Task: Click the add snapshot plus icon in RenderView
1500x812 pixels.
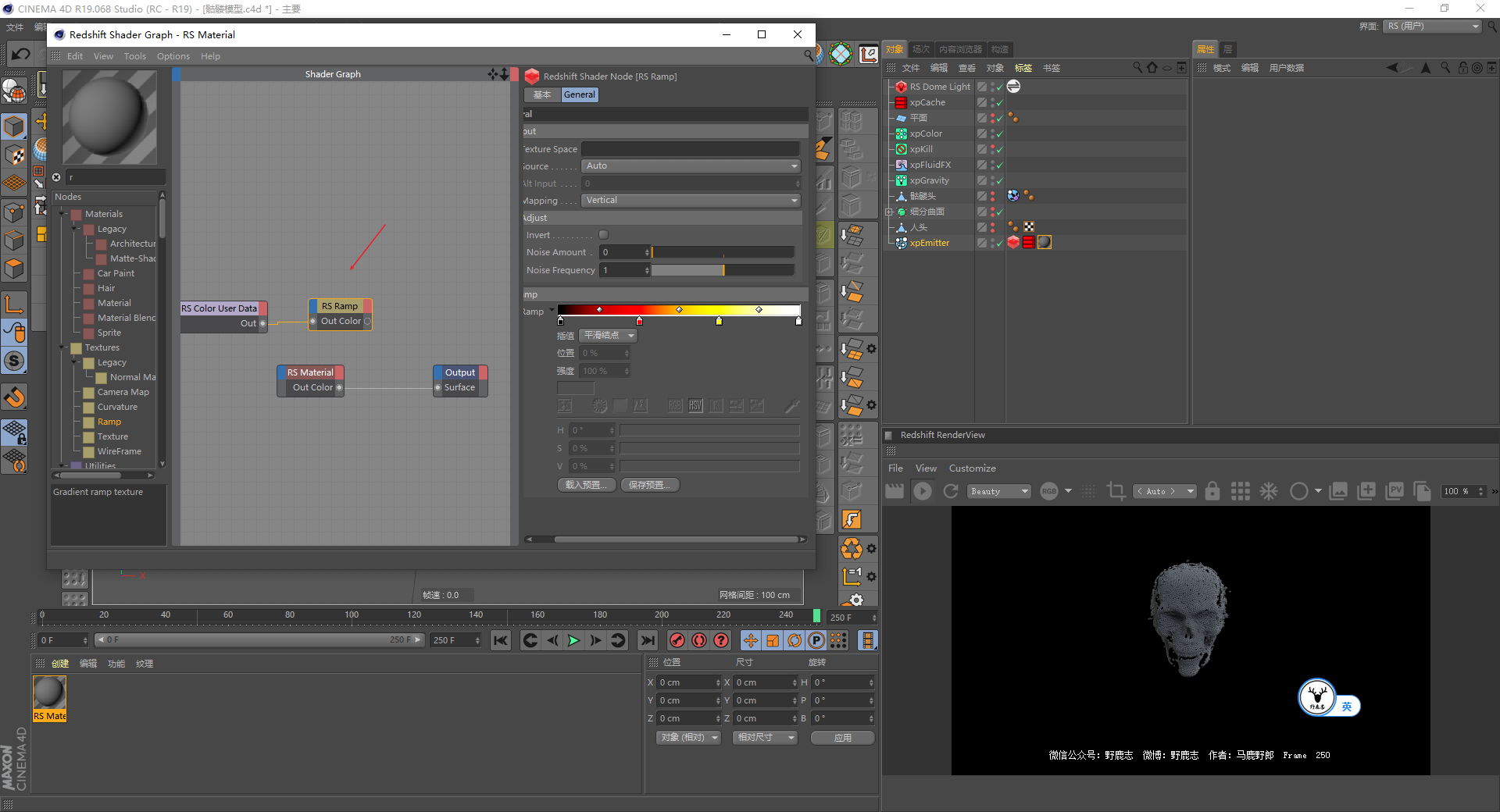Action: pos(1366,491)
